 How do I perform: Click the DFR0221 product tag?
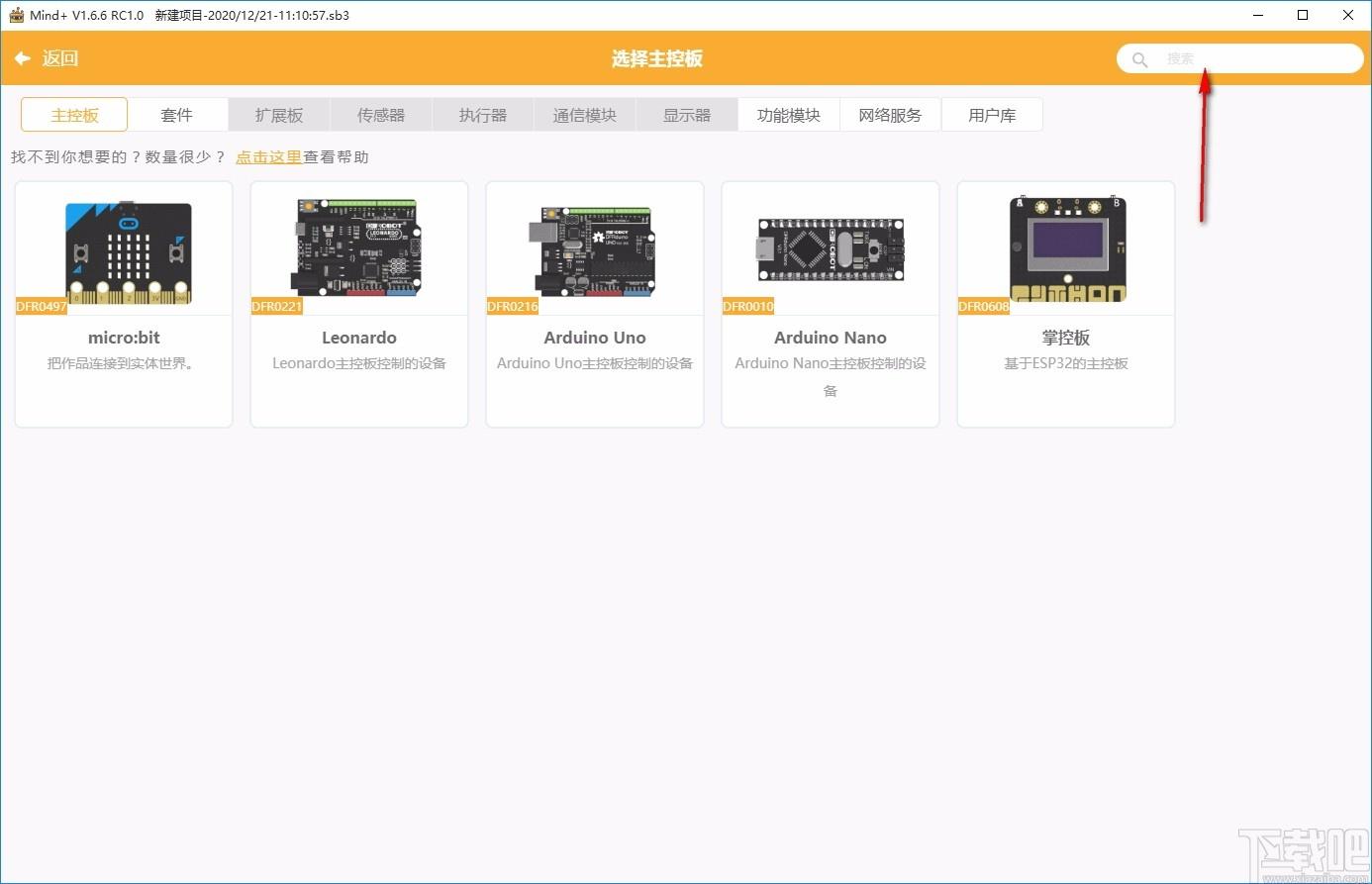point(277,307)
